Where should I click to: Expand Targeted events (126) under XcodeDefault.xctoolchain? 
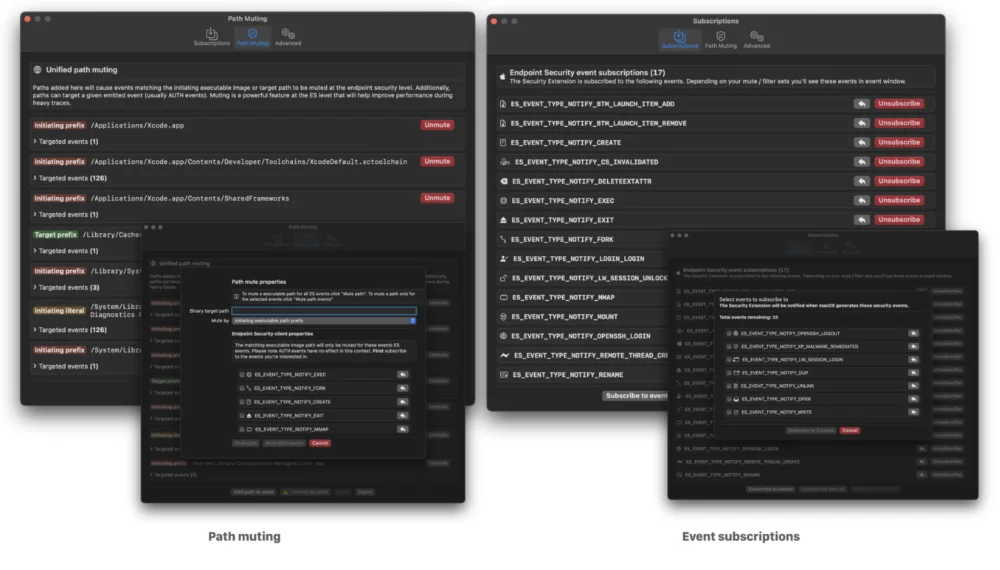pyautogui.click(x=70, y=178)
